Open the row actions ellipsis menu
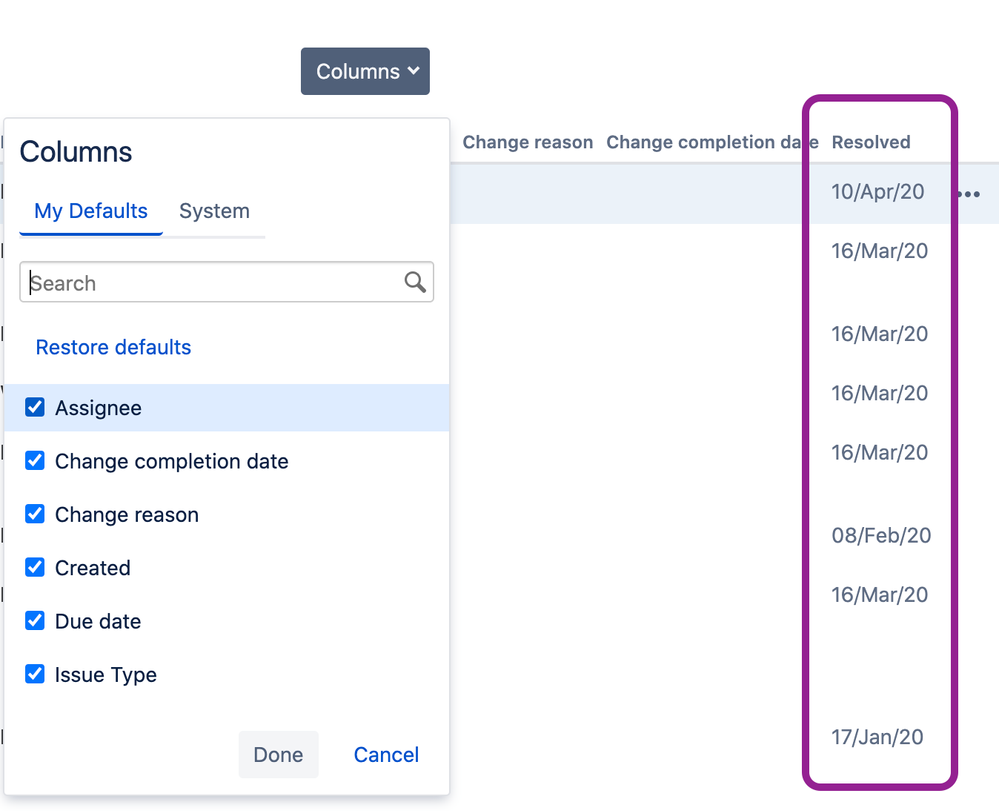This screenshot has width=999, height=811. 969,194
